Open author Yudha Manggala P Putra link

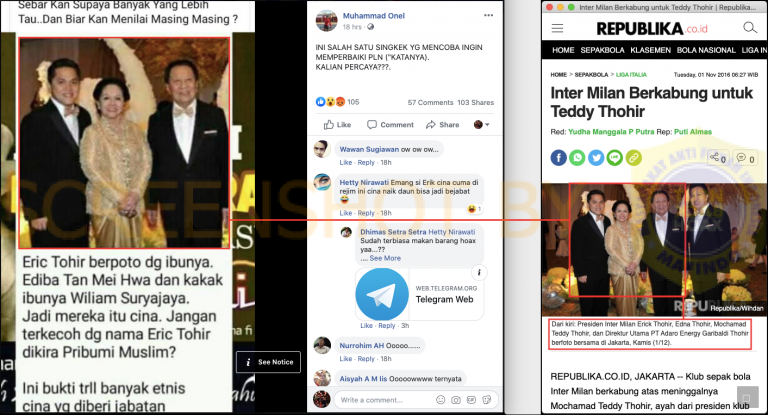[x=611, y=132]
